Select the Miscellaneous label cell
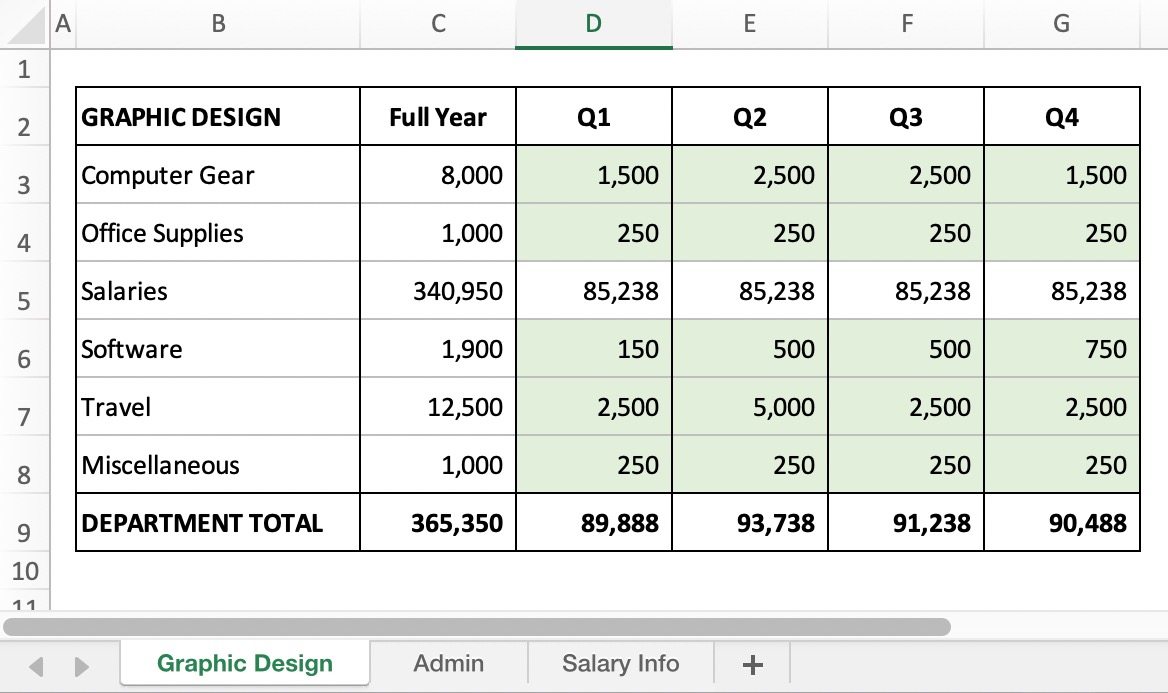Viewport: 1168px width, 693px height. click(x=218, y=465)
